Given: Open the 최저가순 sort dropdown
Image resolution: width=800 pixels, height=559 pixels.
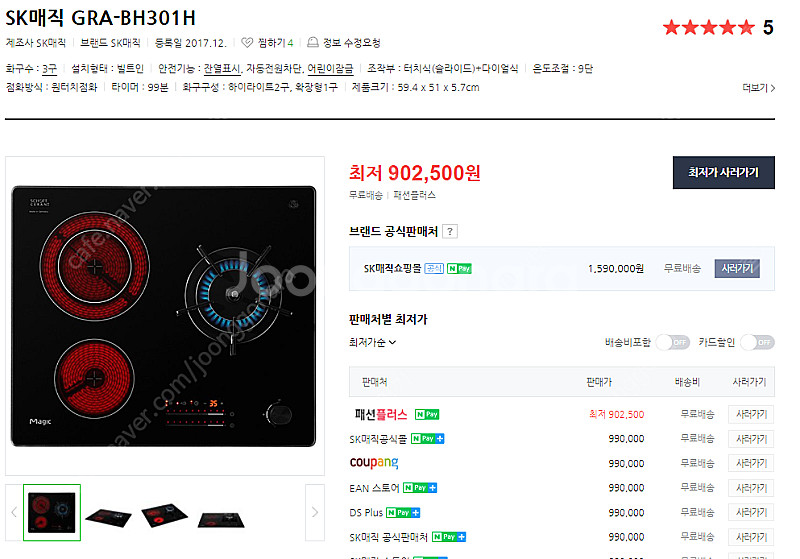Looking at the screenshot, I should tap(372, 343).
